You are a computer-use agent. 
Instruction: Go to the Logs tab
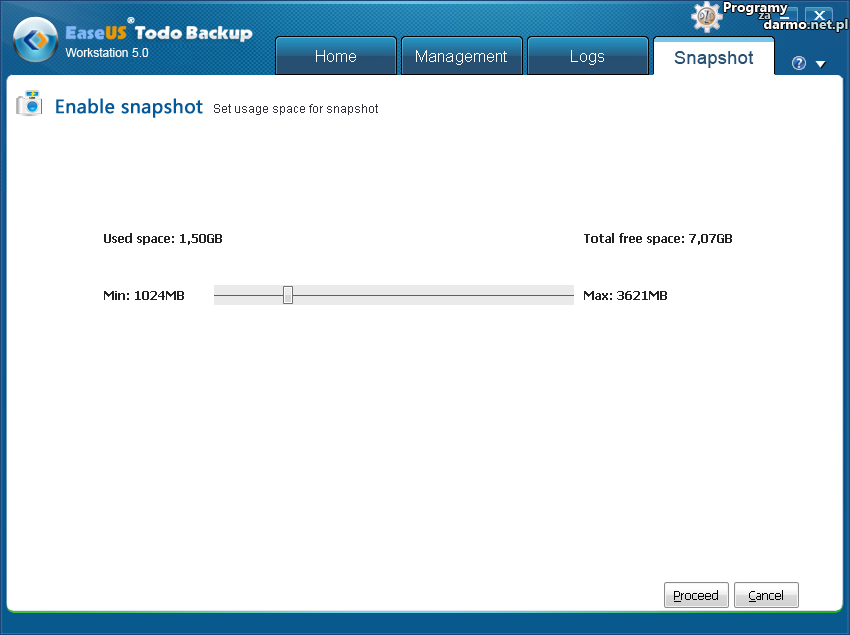(x=586, y=56)
